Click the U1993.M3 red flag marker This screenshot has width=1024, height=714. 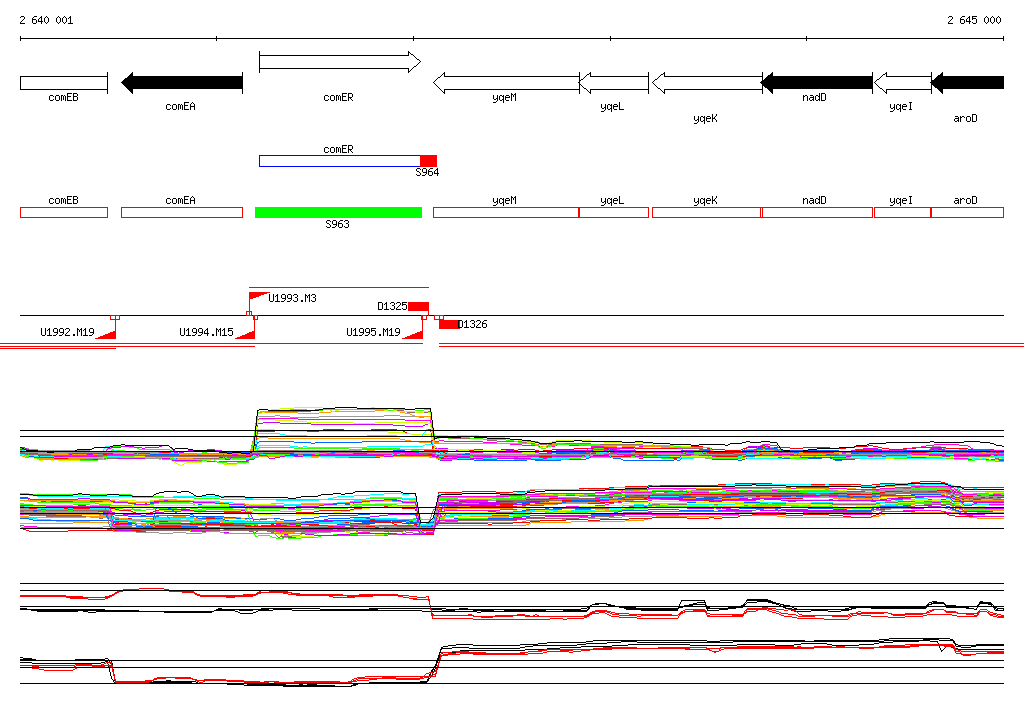point(259,297)
